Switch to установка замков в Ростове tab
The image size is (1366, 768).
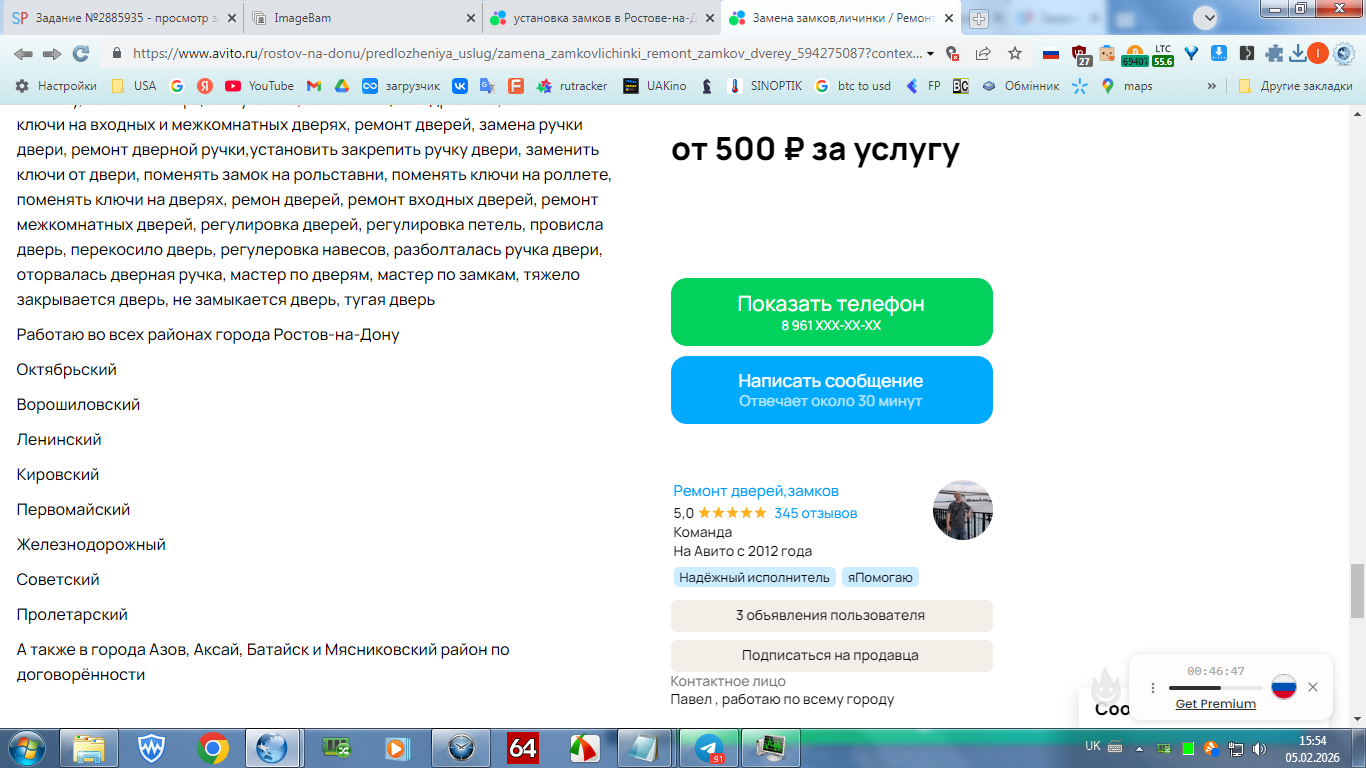click(601, 18)
